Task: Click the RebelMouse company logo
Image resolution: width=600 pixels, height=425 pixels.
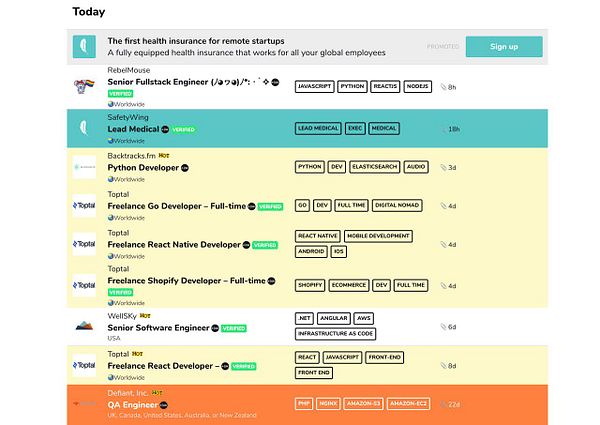Action: [84, 87]
